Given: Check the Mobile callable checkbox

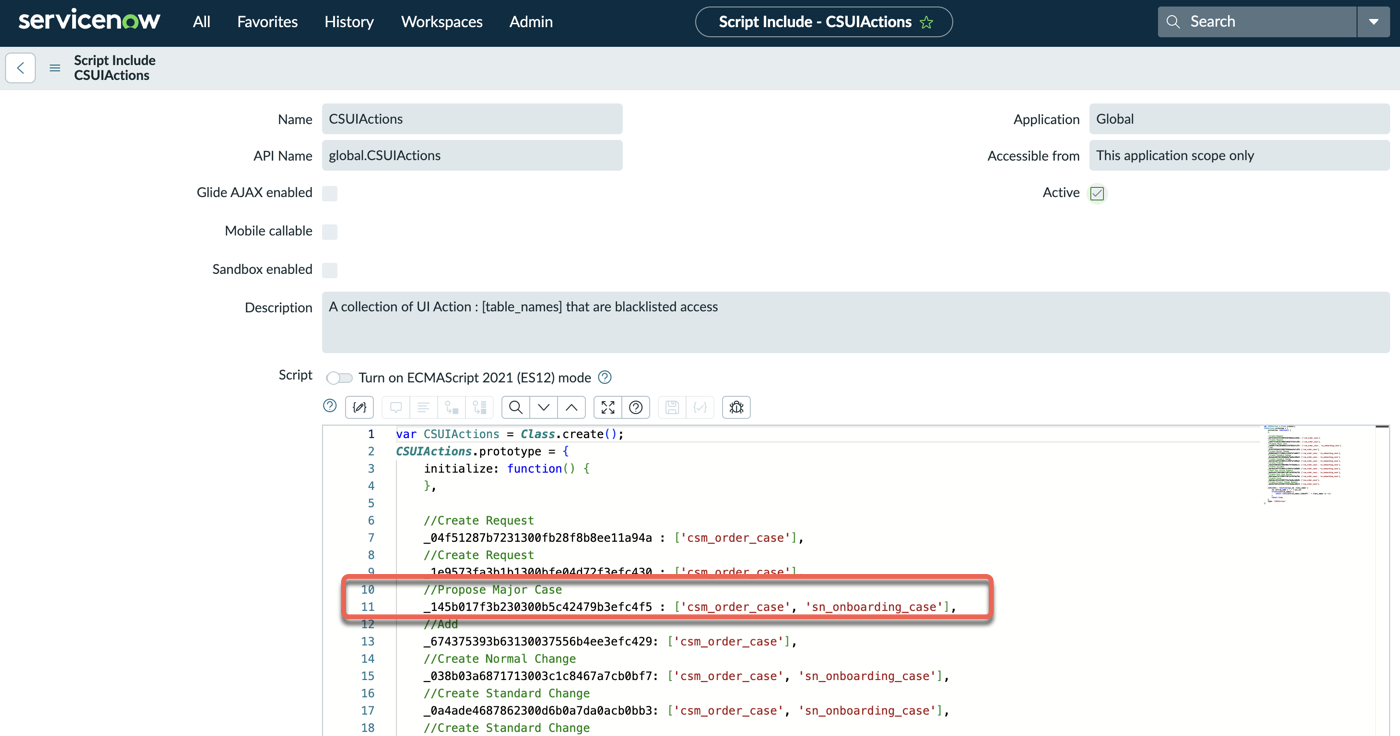Looking at the screenshot, I should 330,231.
